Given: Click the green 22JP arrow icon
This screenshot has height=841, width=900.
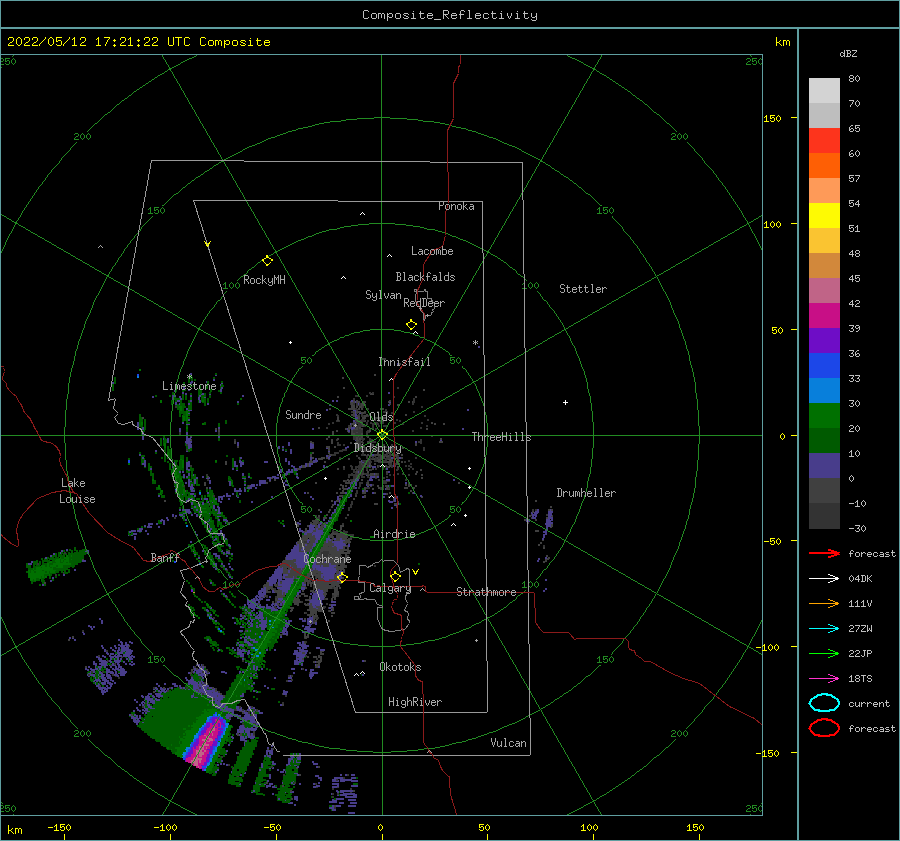Looking at the screenshot, I should (824, 653).
